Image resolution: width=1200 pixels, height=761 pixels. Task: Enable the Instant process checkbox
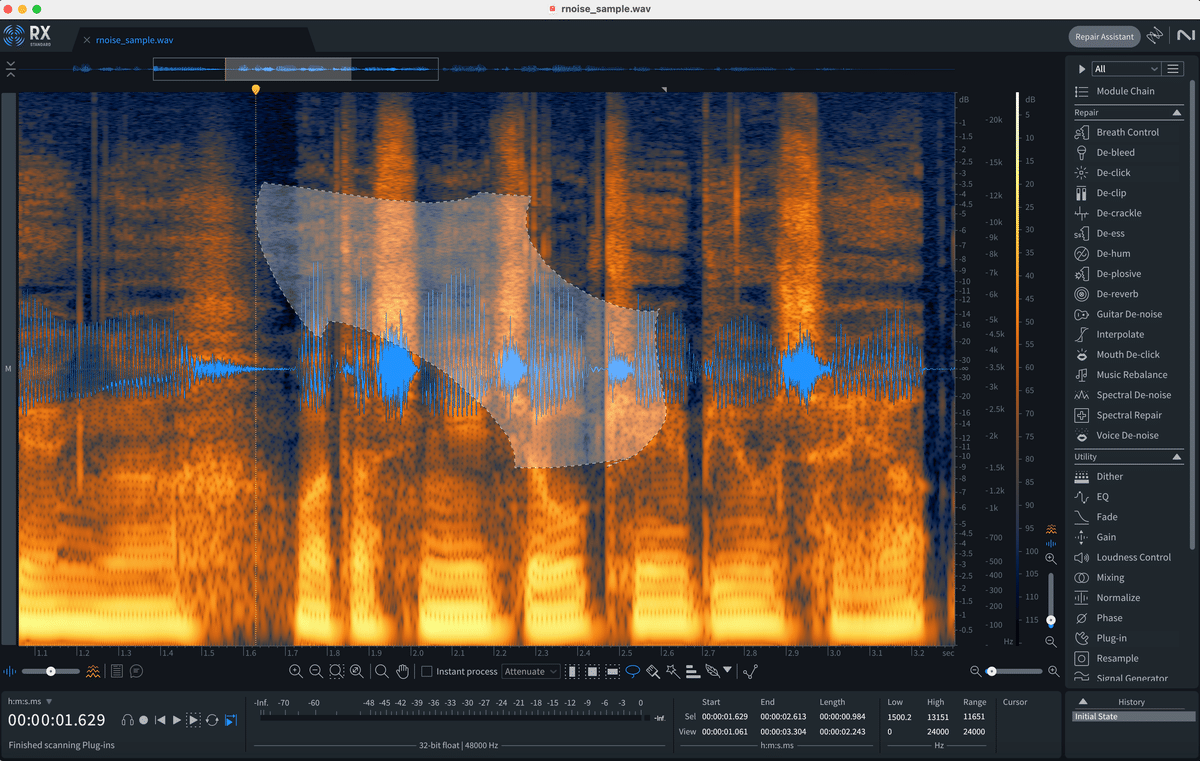[427, 671]
